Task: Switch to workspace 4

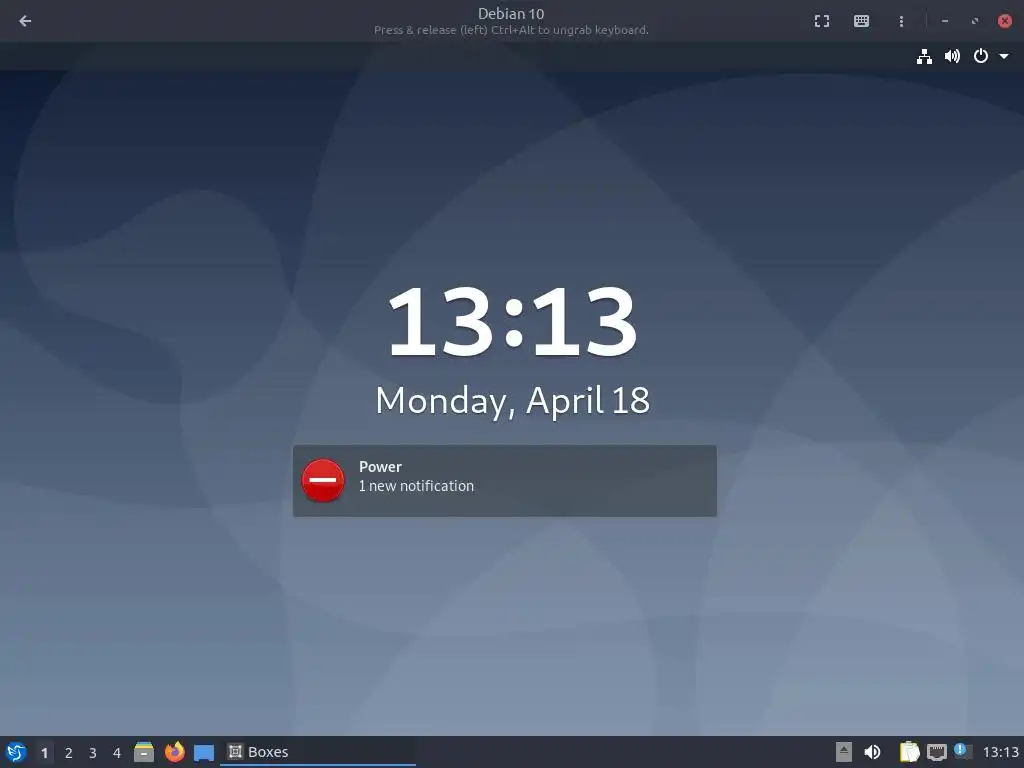Action: click(x=117, y=753)
